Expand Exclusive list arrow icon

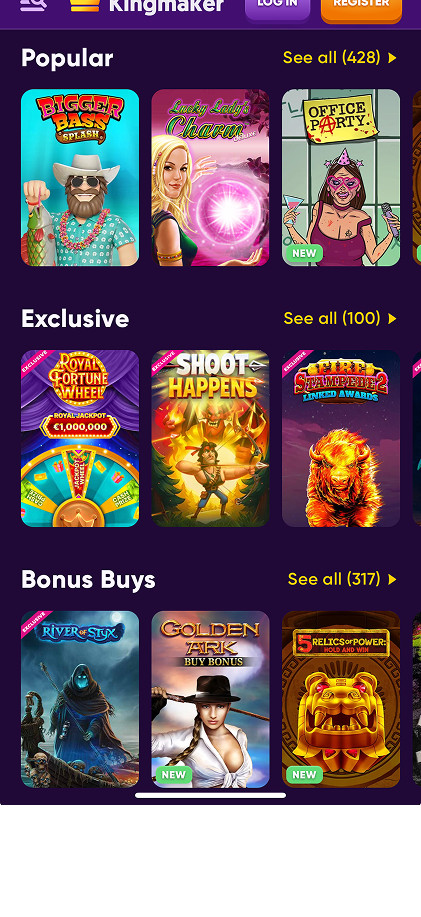click(x=392, y=318)
